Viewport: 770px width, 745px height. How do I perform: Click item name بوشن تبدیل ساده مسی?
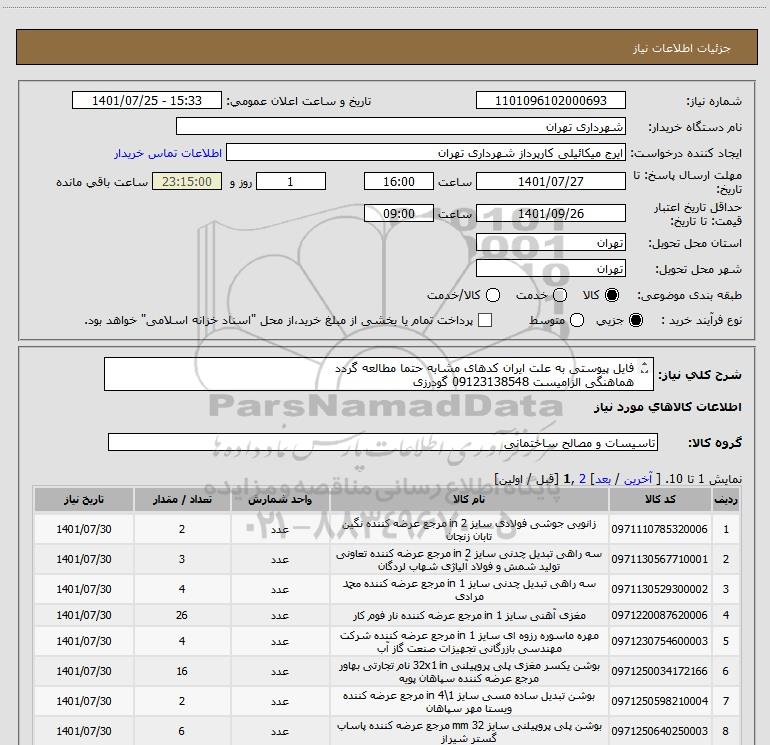(x=469, y=701)
